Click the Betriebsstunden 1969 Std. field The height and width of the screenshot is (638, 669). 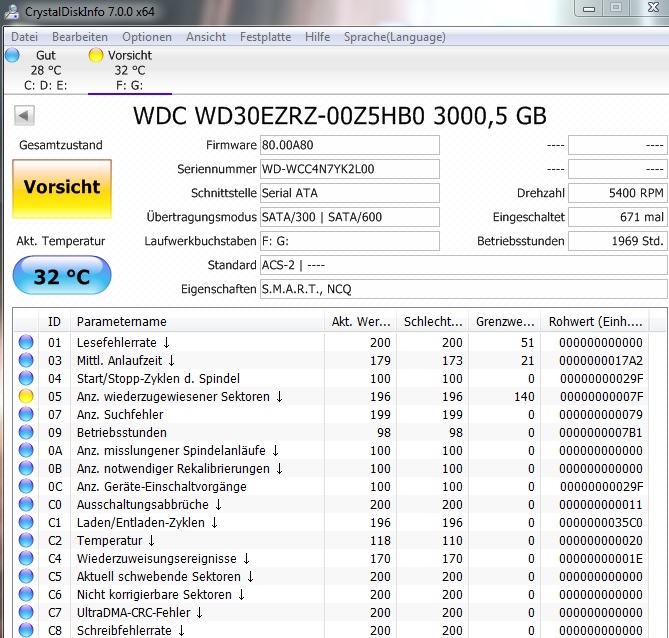point(618,241)
